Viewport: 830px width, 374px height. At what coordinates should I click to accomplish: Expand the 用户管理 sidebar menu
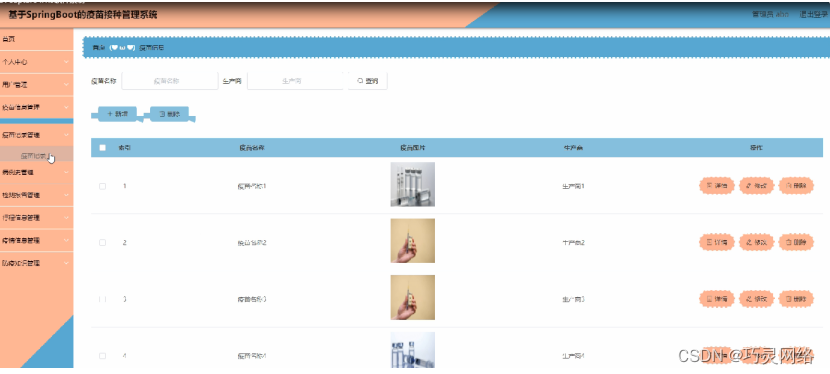(x=37, y=85)
